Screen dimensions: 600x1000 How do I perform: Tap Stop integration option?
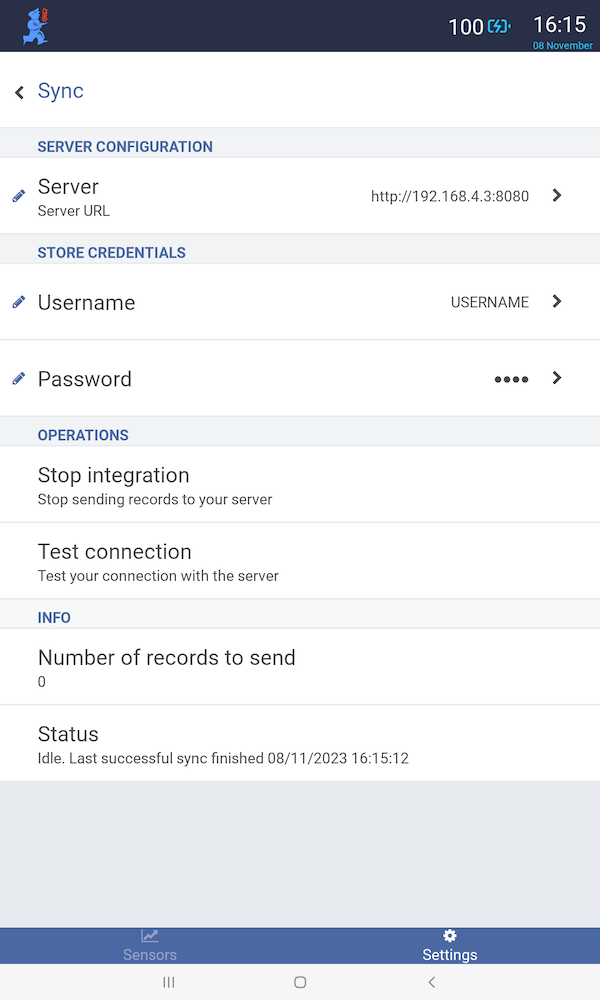(300, 485)
